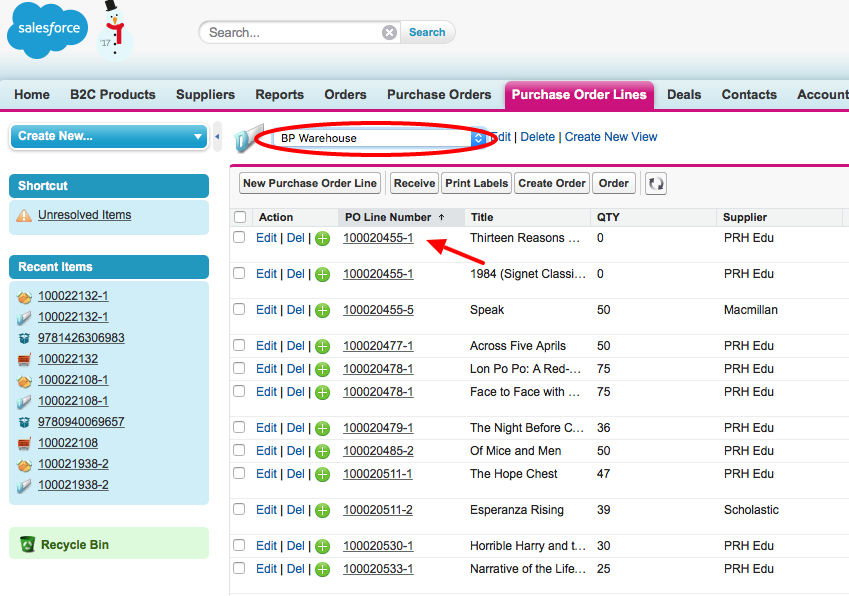Click green plus icon for Of Mice and Men
Image resolution: width=849 pixels, height=596 pixels.
[323, 451]
